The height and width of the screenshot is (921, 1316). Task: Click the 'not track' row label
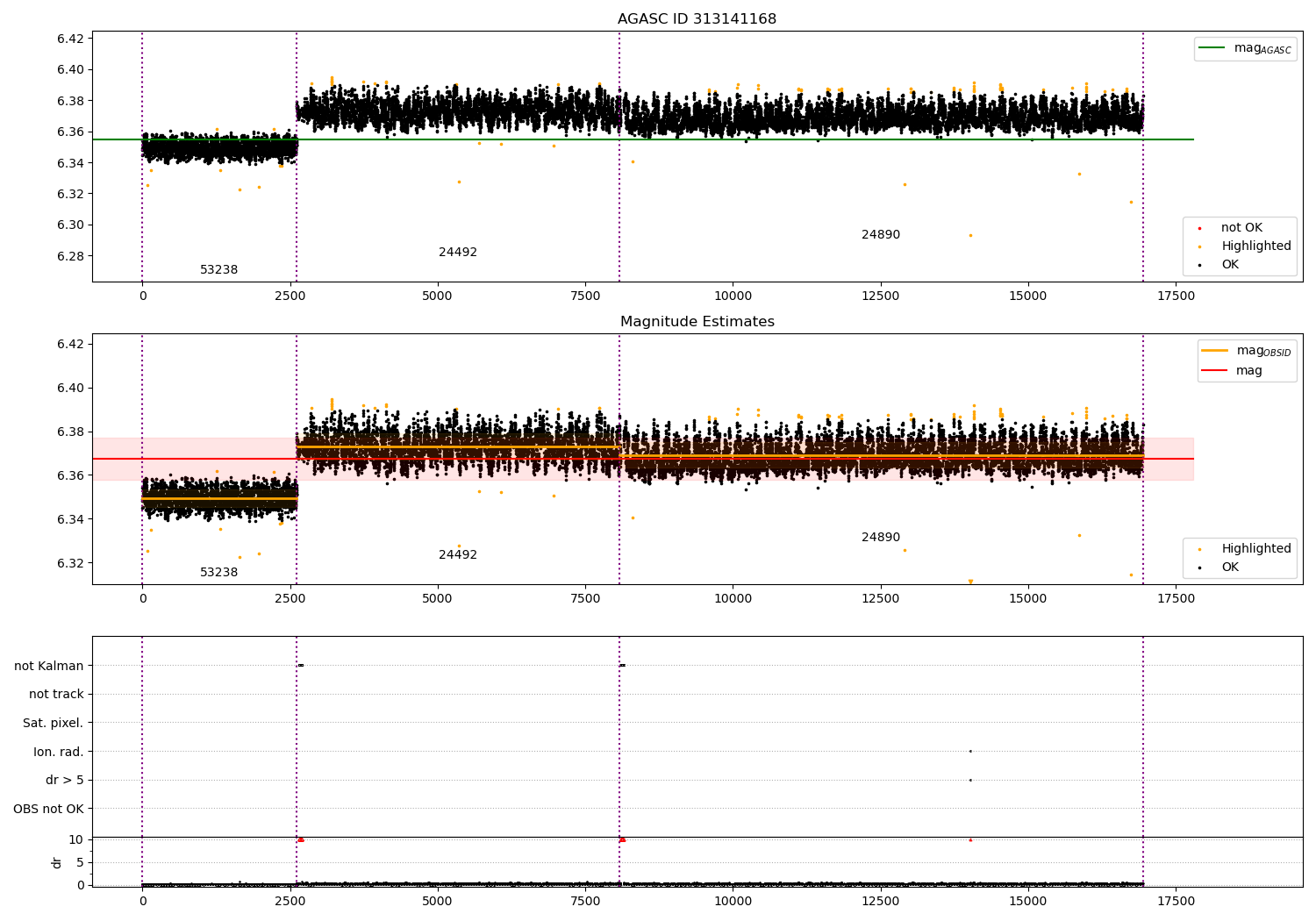pos(56,695)
